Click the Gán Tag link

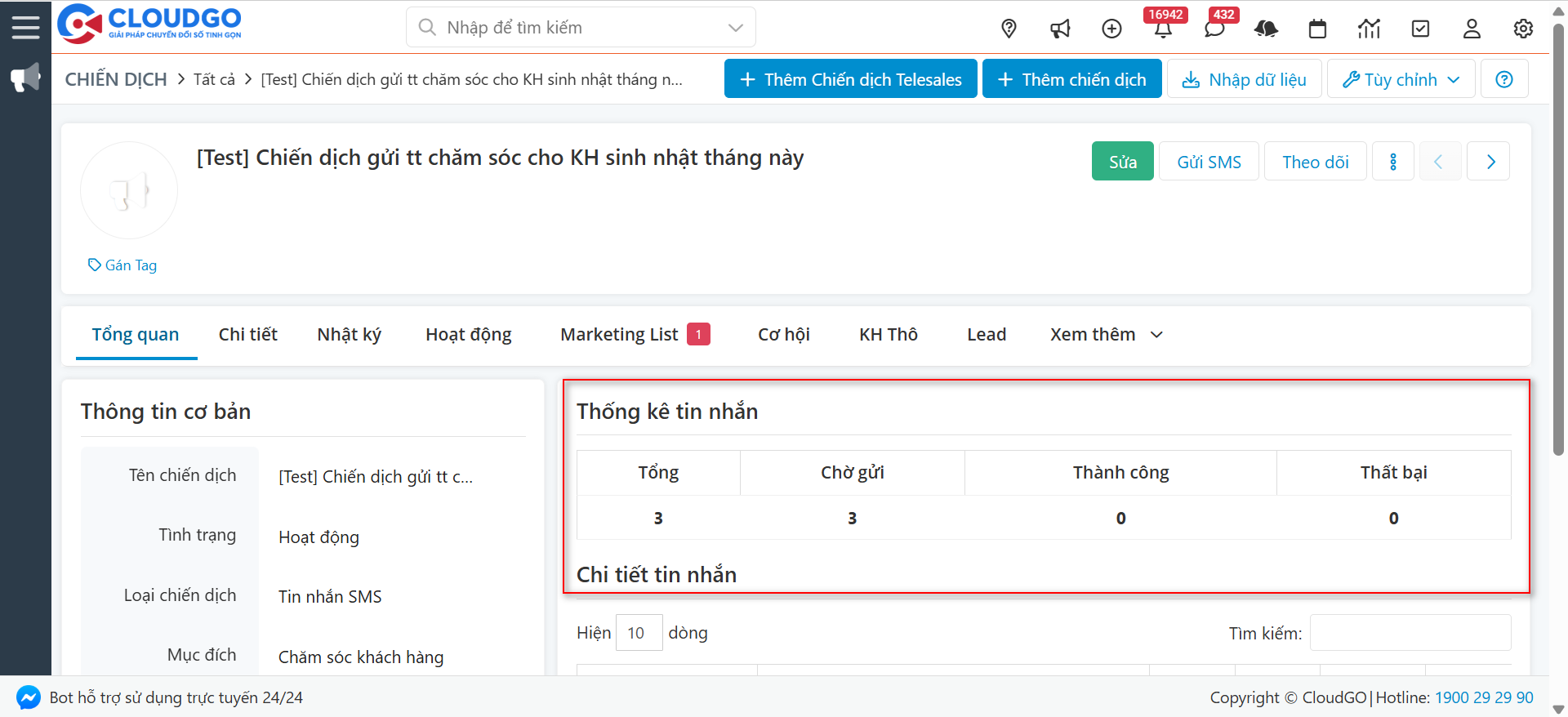(x=122, y=265)
